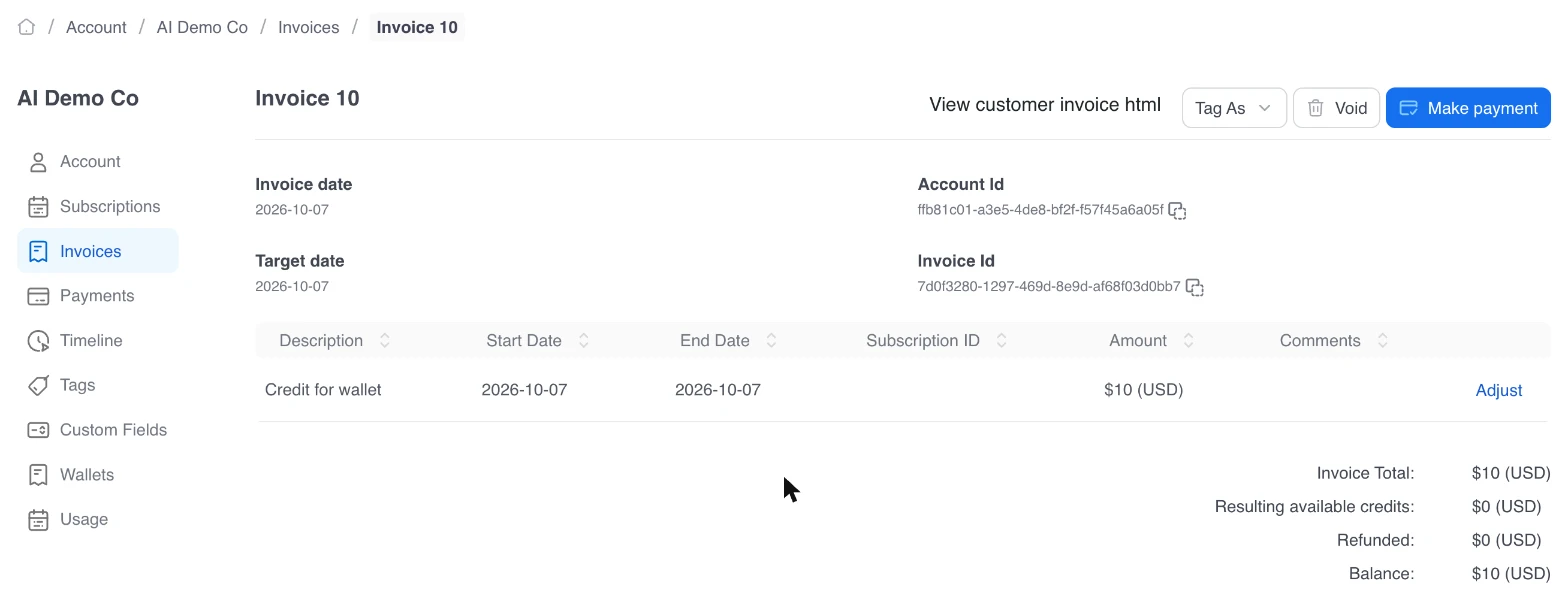Click the Description column header

point(321,341)
